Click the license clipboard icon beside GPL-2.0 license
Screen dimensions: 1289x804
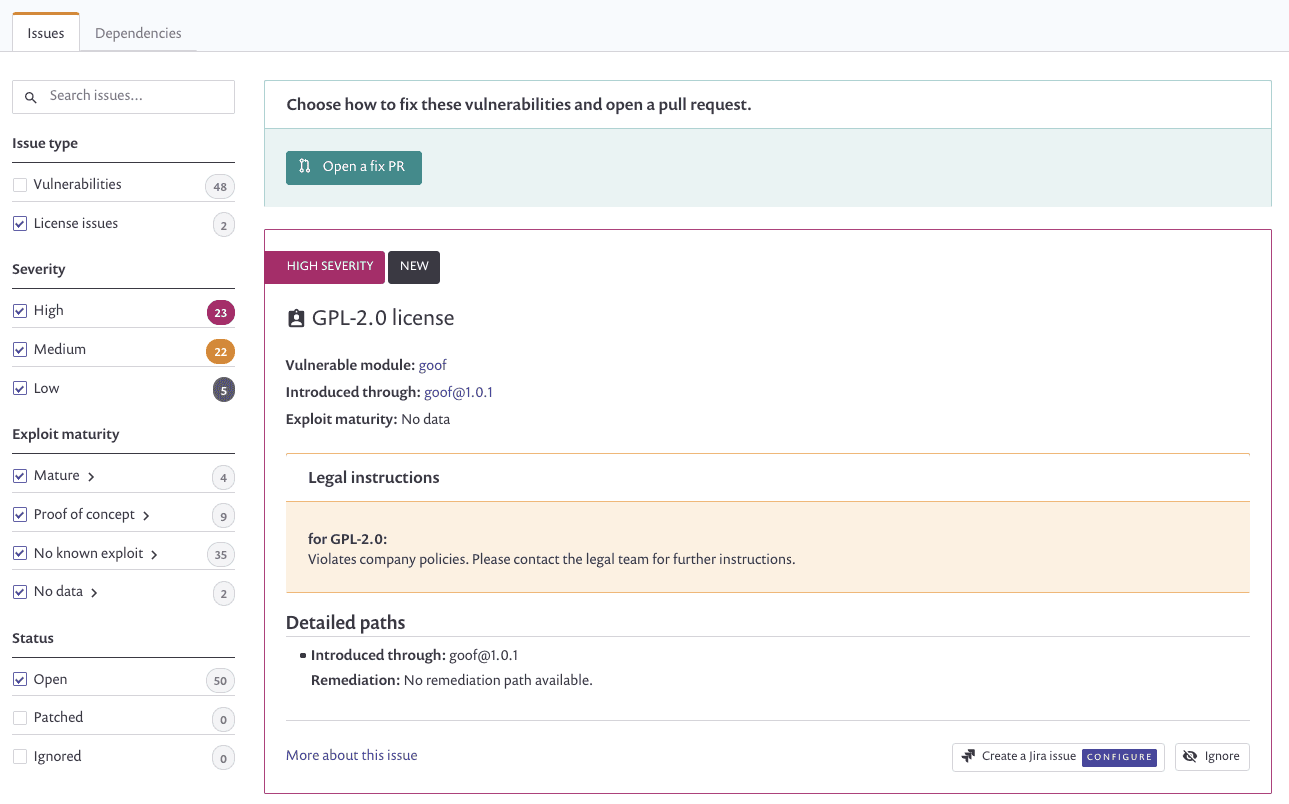(296, 319)
